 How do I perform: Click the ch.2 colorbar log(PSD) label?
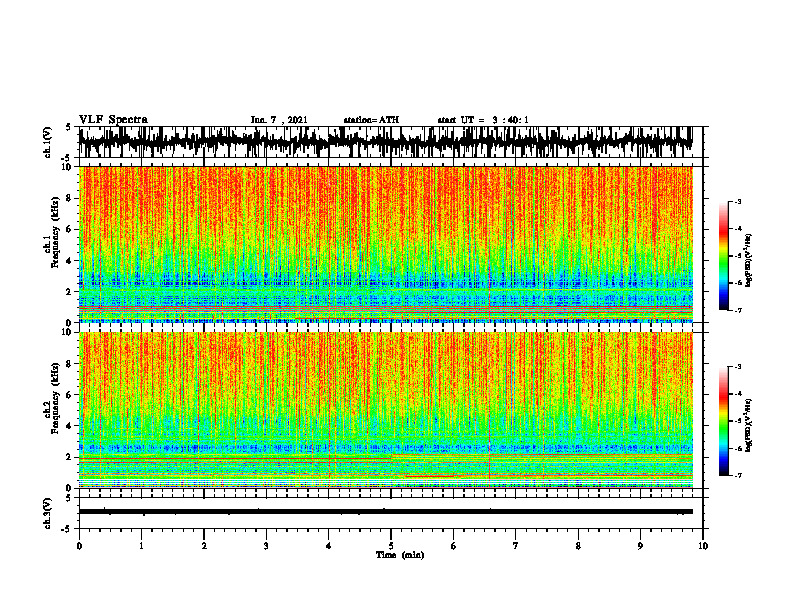point(749,424)
